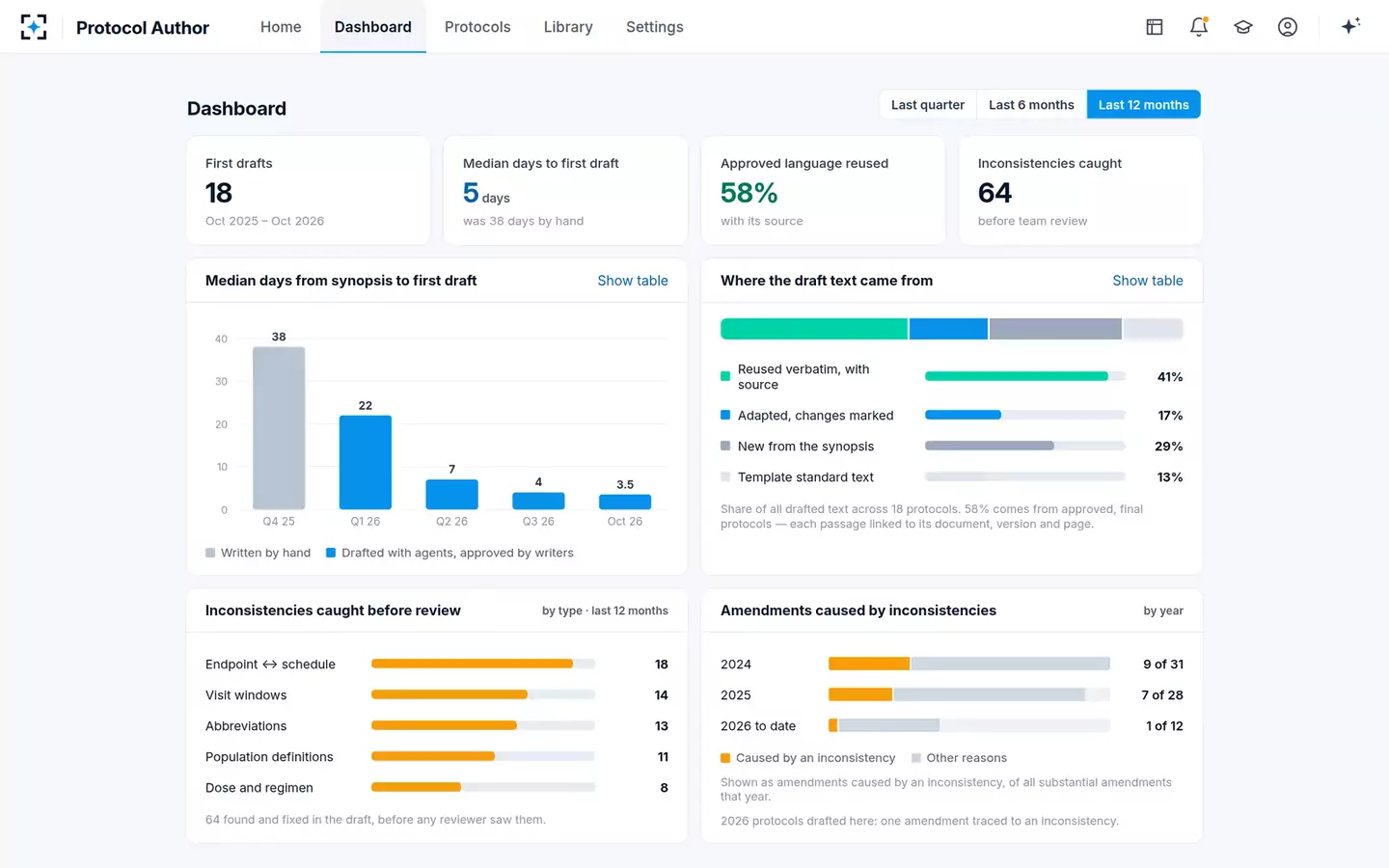Click the Endpoint ↔ schedule row label
The width and height of the screenshot is (1389, 868).
point(270,665)
